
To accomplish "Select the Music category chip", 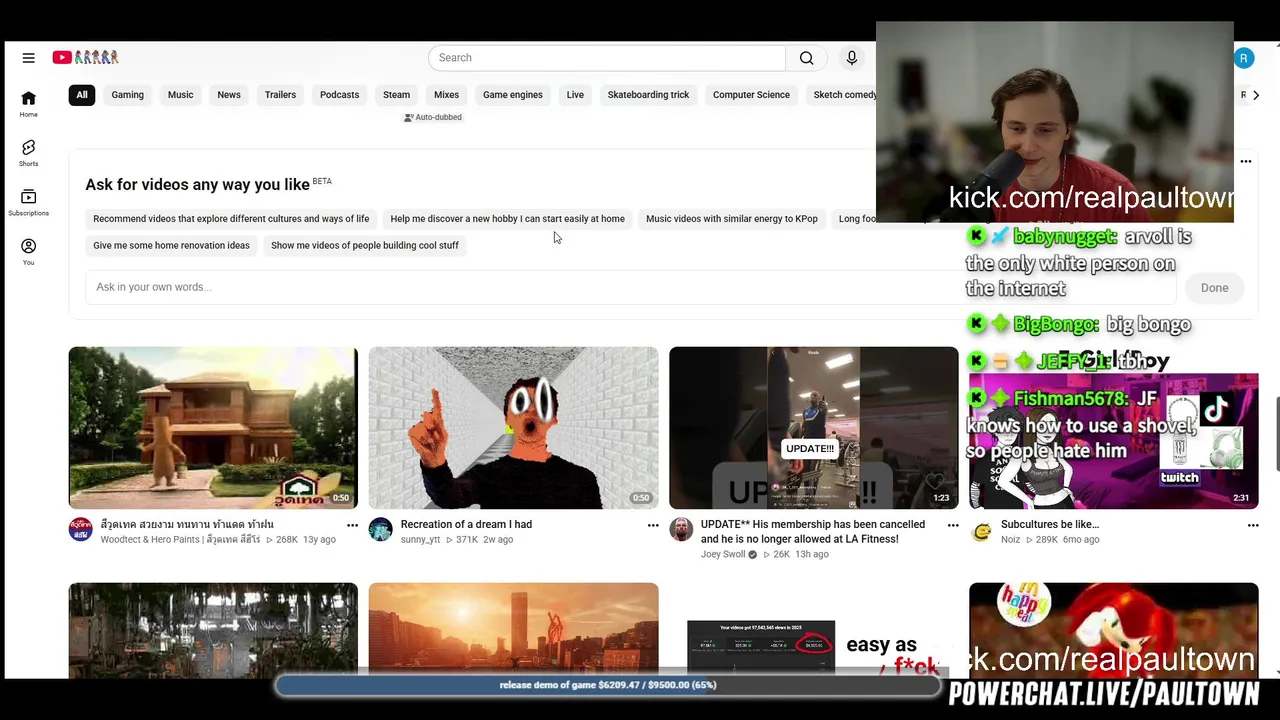I will [x=180, y=95].
